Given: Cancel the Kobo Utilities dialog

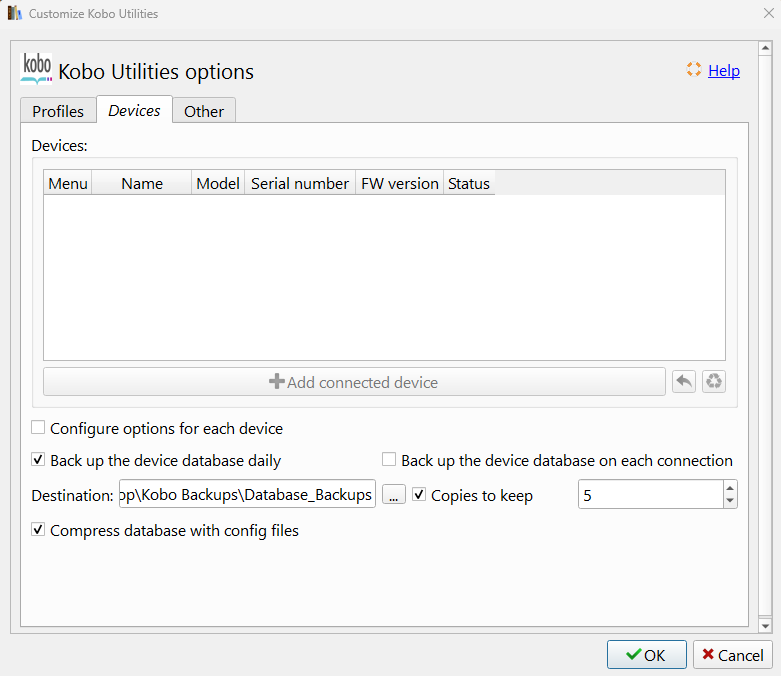Looking at the screenshot, I should coord(733,655).
